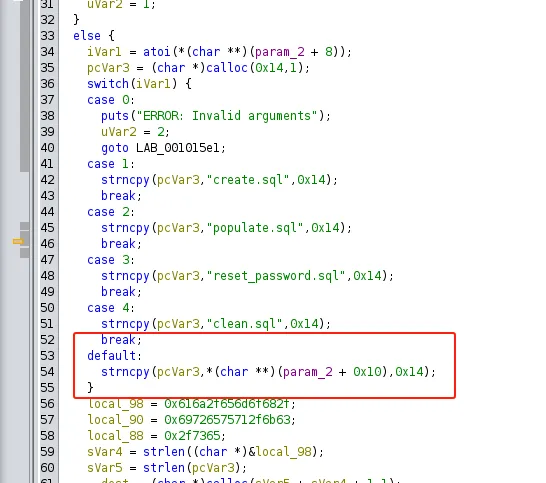Click break statement on line 49
Image resolution: width=546 pixels, height=483 pixels.
tap(122, 292)
